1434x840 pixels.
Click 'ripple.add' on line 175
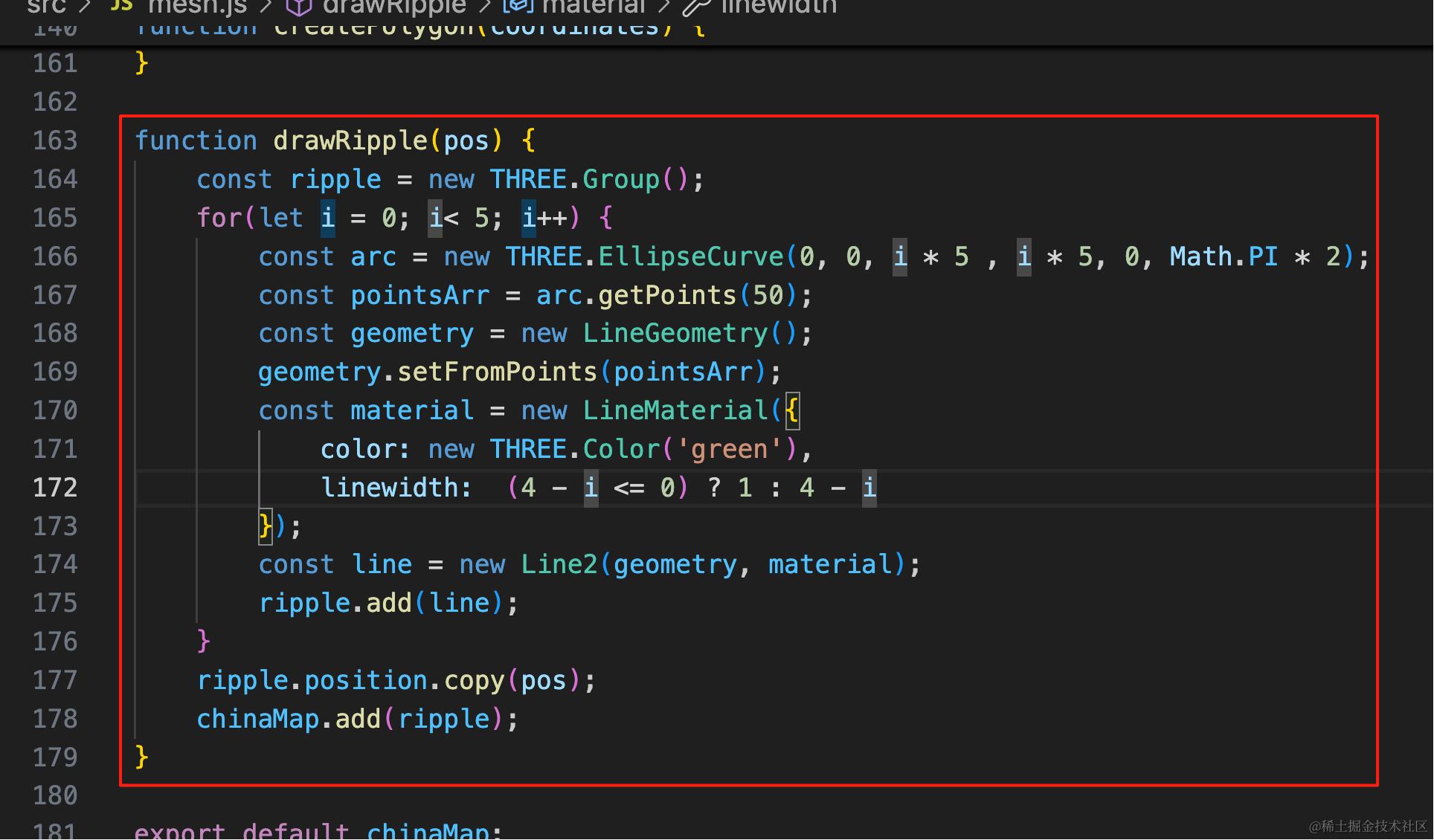pyautogui.click(x=335, y=603)
